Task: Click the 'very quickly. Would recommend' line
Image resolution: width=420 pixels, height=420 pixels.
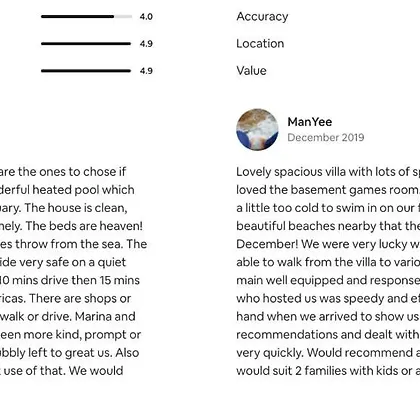Action: coord(328,352)
